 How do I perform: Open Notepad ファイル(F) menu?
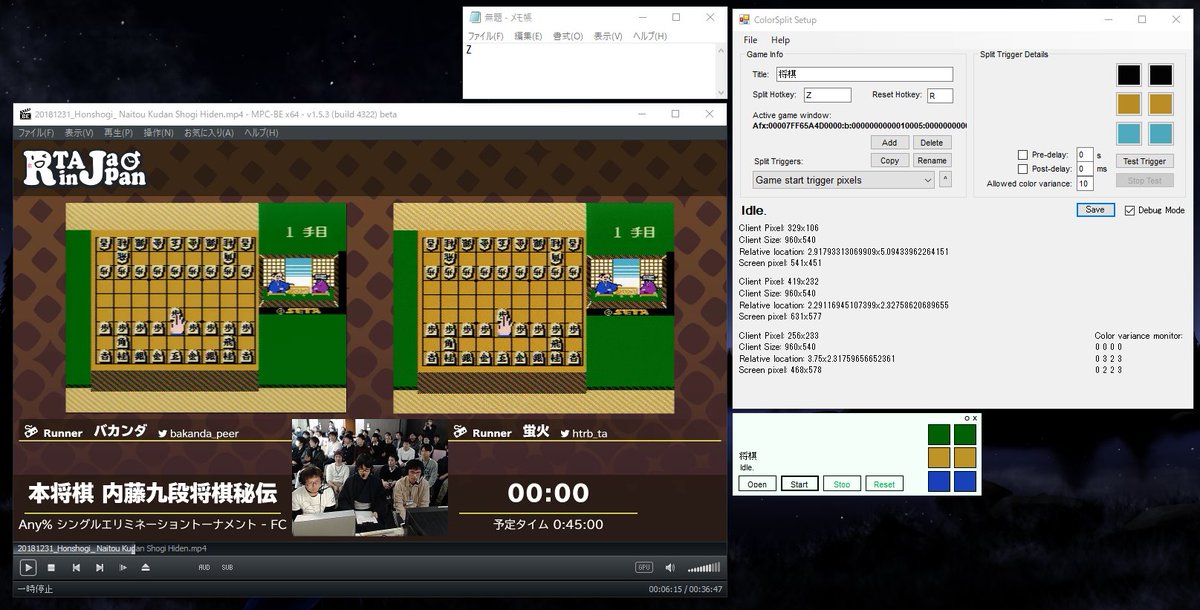click(486, 36)
